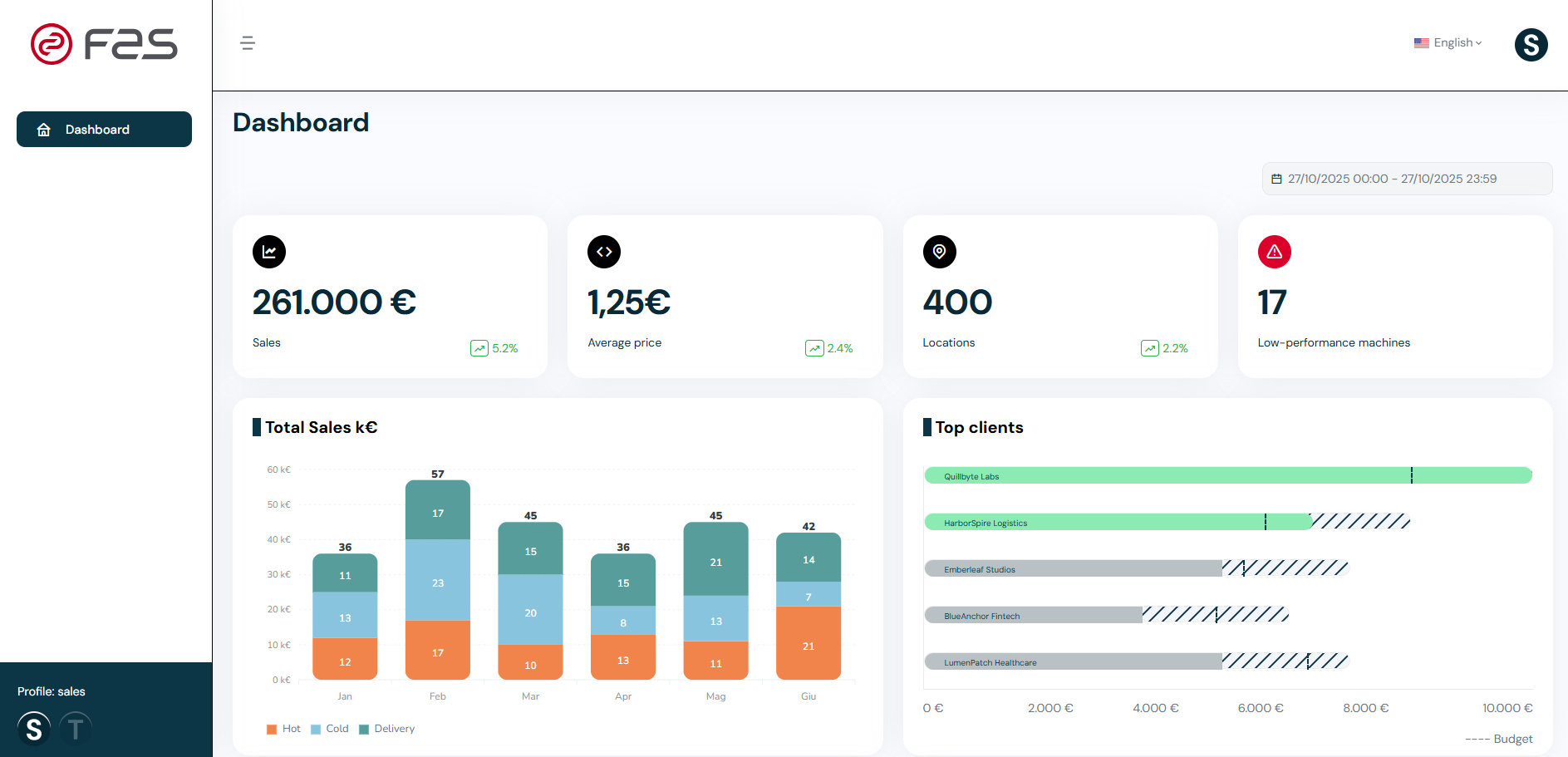
Task: Open the English language dropdown
Action: tap(1448, 43)
